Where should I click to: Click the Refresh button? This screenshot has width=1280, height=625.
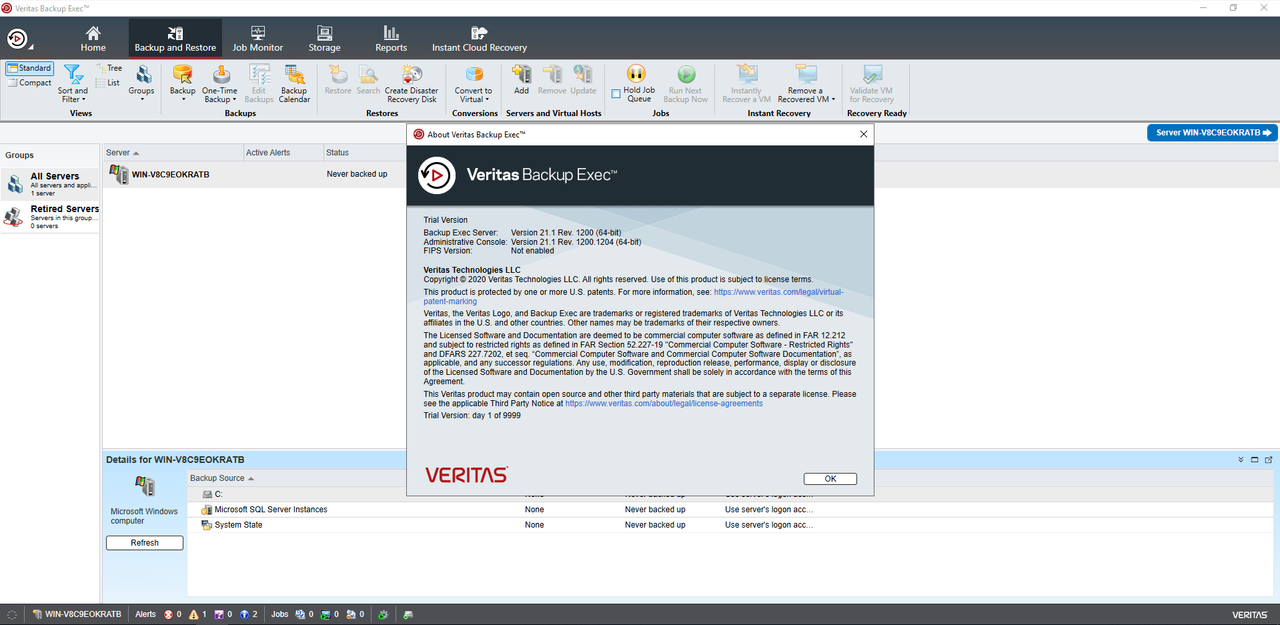pyautogui.click(x=145, y=542)
